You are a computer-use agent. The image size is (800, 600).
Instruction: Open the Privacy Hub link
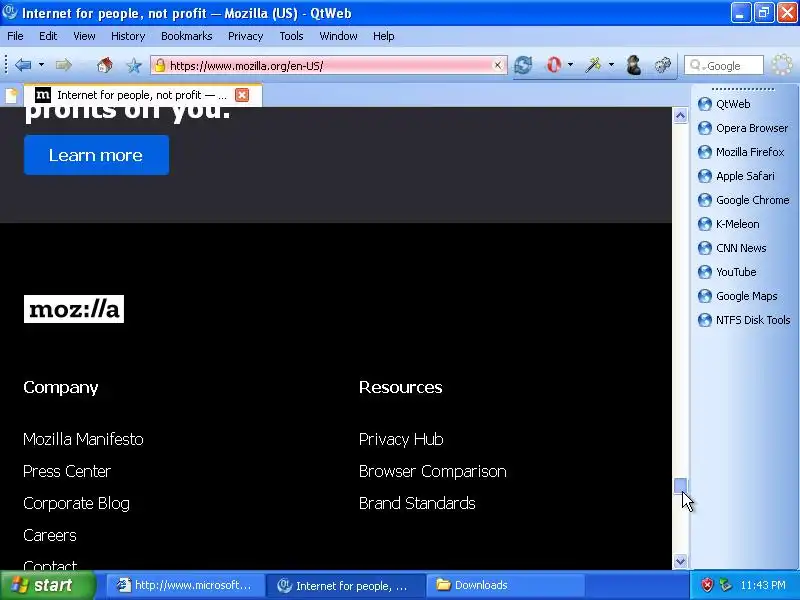[x=401, y=439]
